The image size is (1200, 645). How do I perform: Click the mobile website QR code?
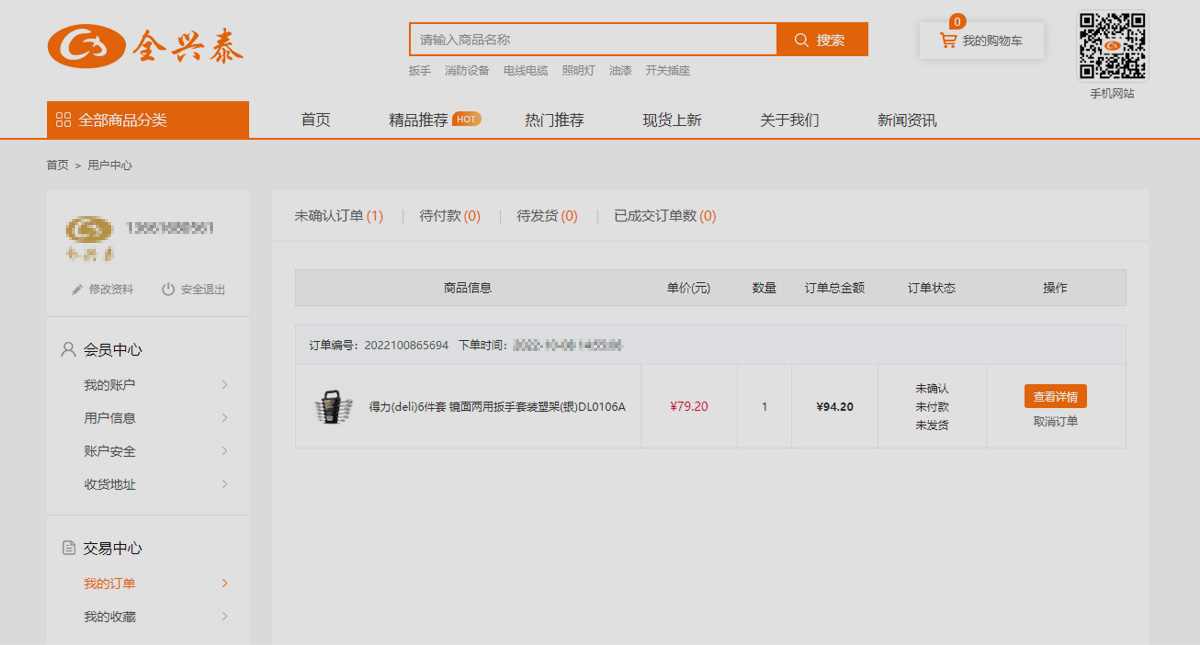tap(1112, 46)
